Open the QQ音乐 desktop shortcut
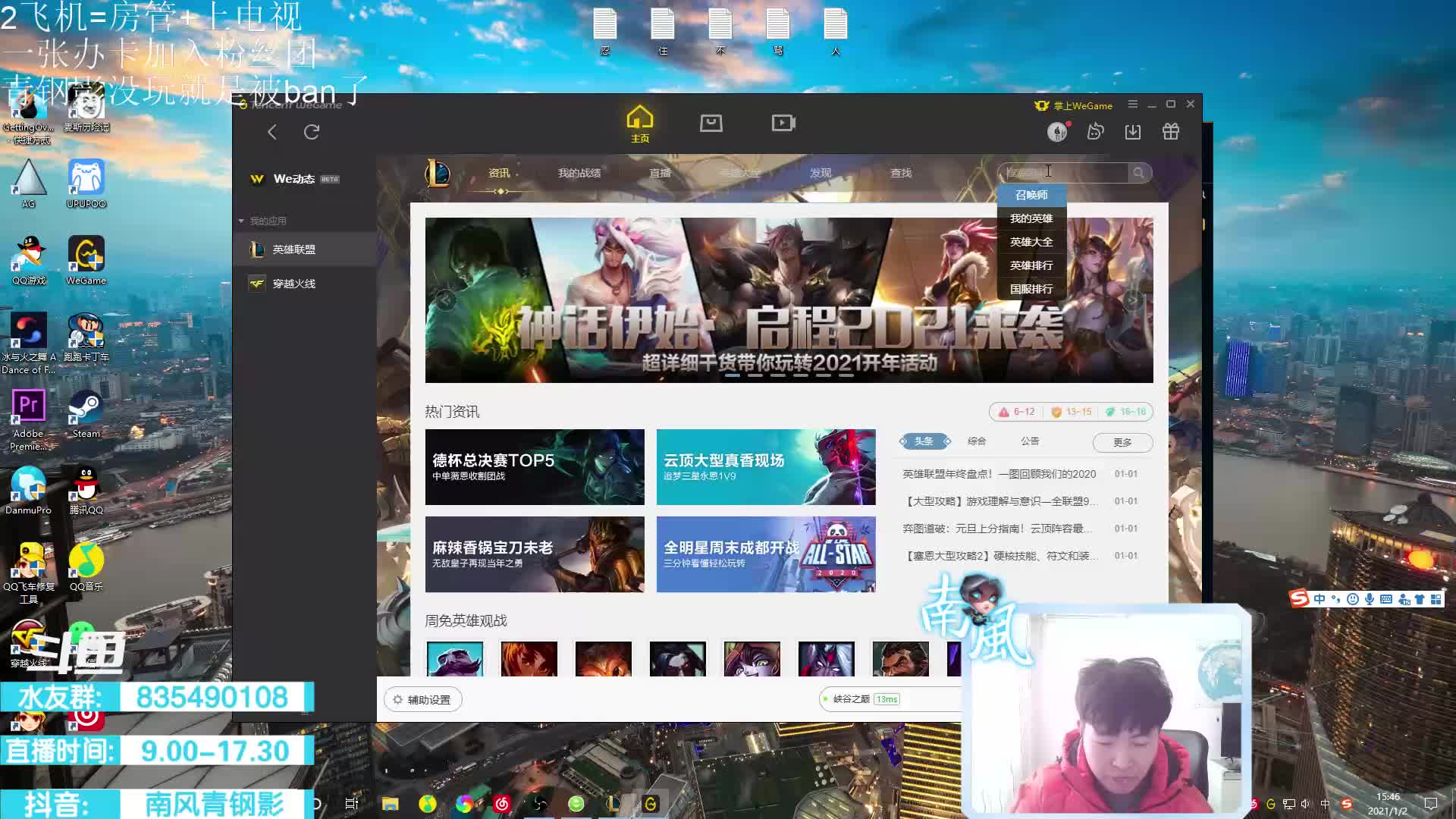The height and width of the screenshot is (819, 1456). pyautogui.click(x=86, y=567)
